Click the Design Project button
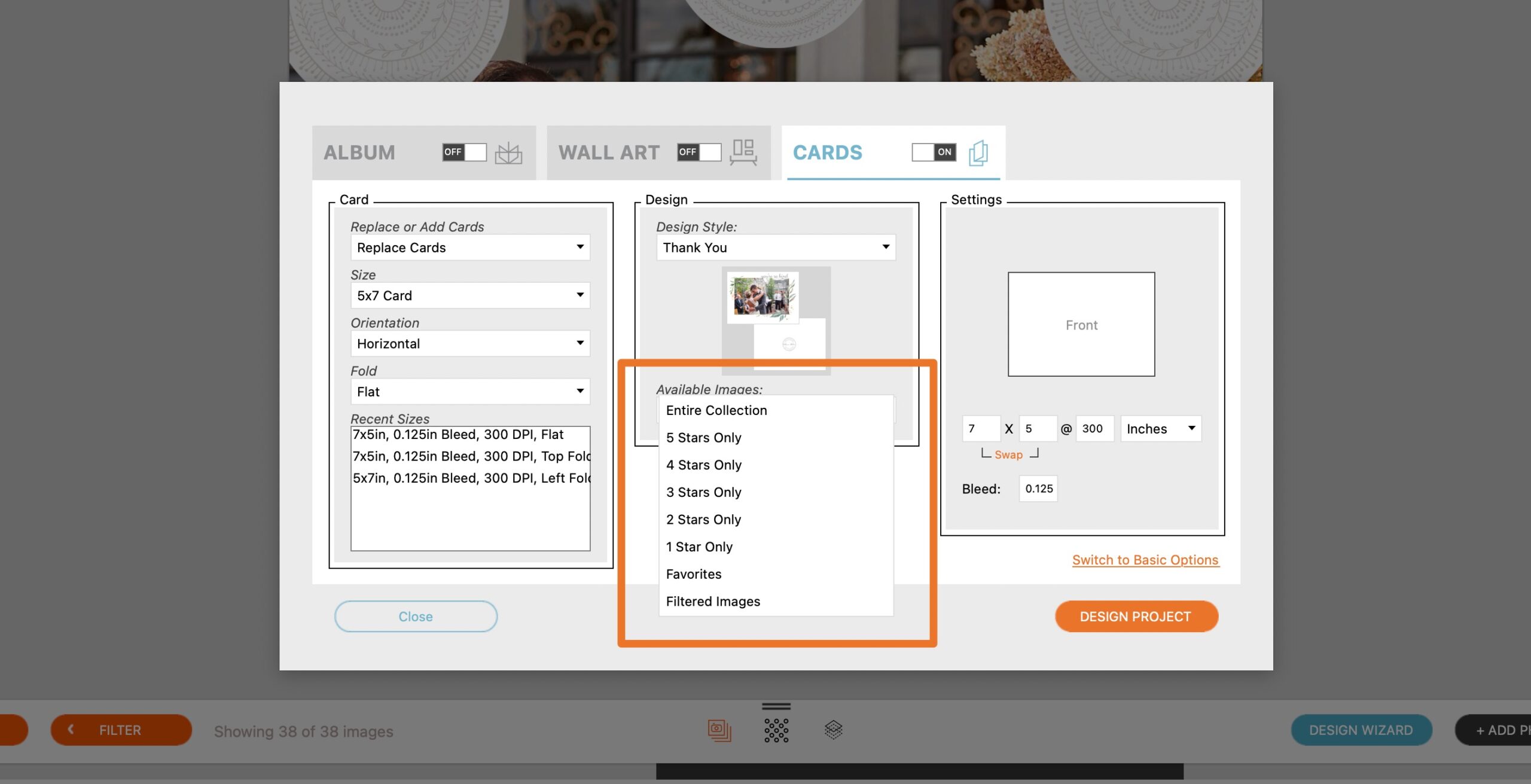 click(1136, 617)
